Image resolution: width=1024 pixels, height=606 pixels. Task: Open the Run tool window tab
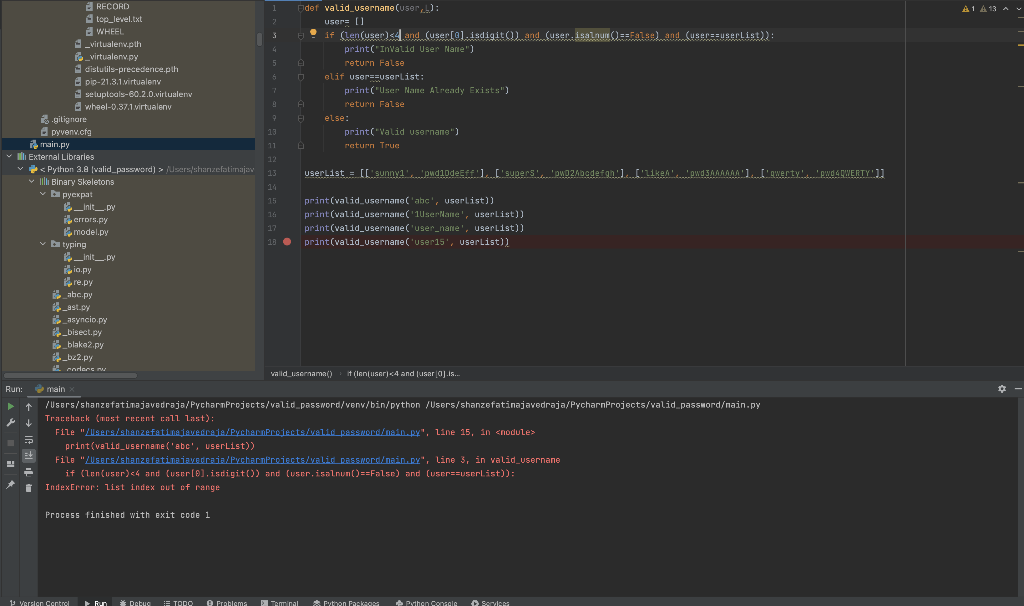coord(95,603)
